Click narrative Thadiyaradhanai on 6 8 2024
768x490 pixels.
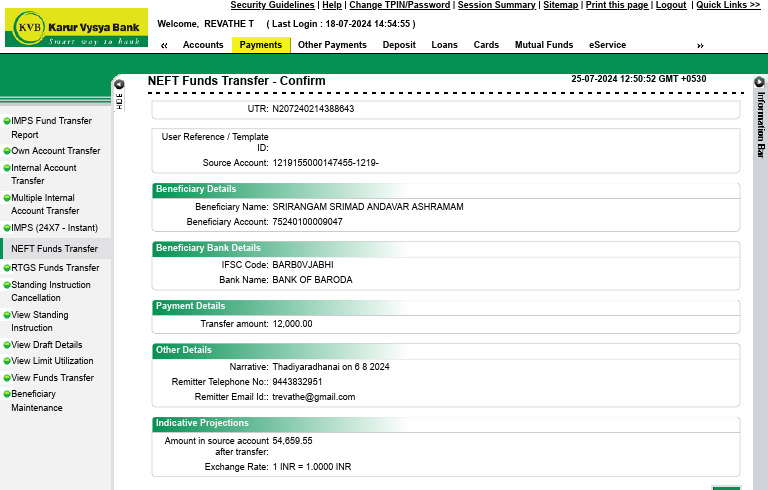click(x=331, y=367)
